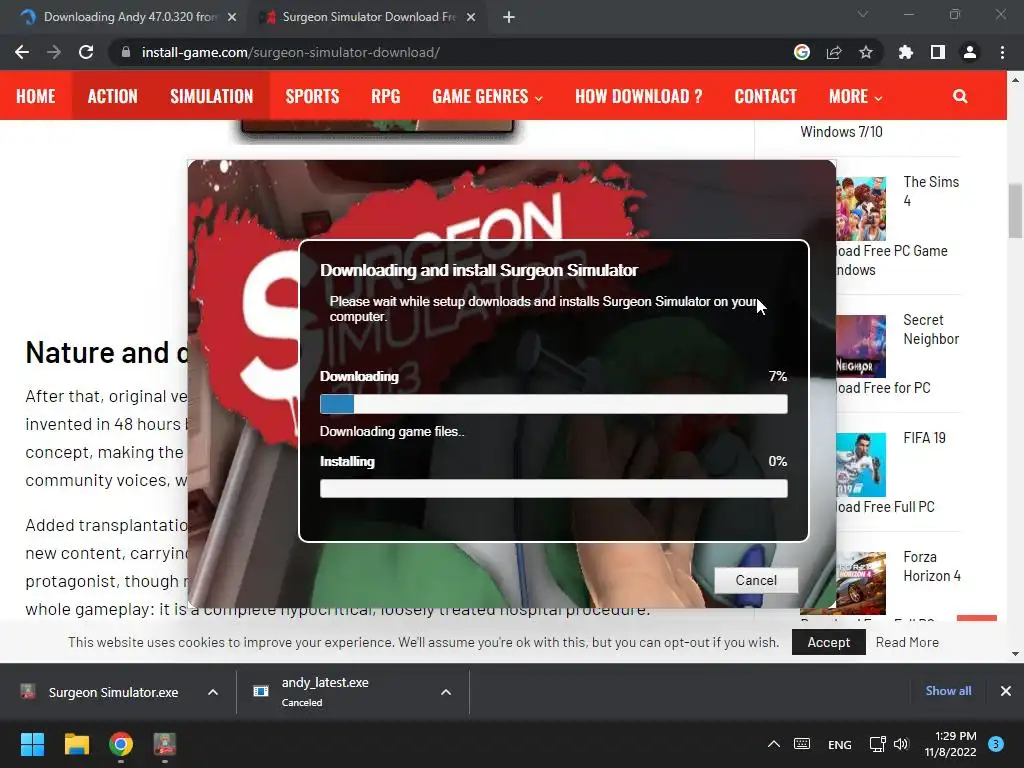Click the page vertical scrollbar thumb

pyautogui.click(x=1015, y=212)
